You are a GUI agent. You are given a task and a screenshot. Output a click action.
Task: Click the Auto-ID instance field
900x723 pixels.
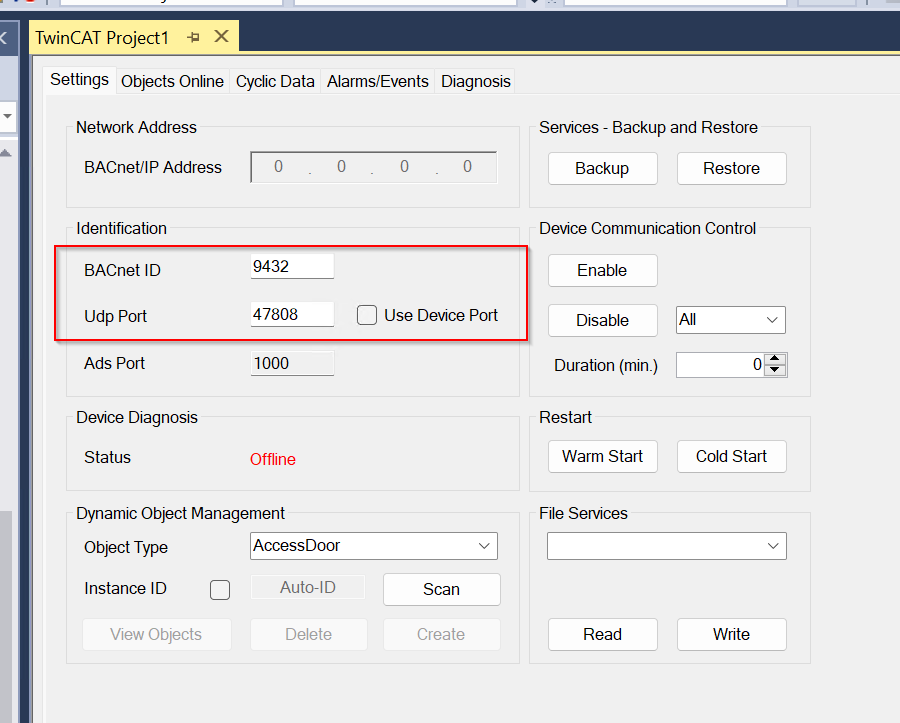308,587
